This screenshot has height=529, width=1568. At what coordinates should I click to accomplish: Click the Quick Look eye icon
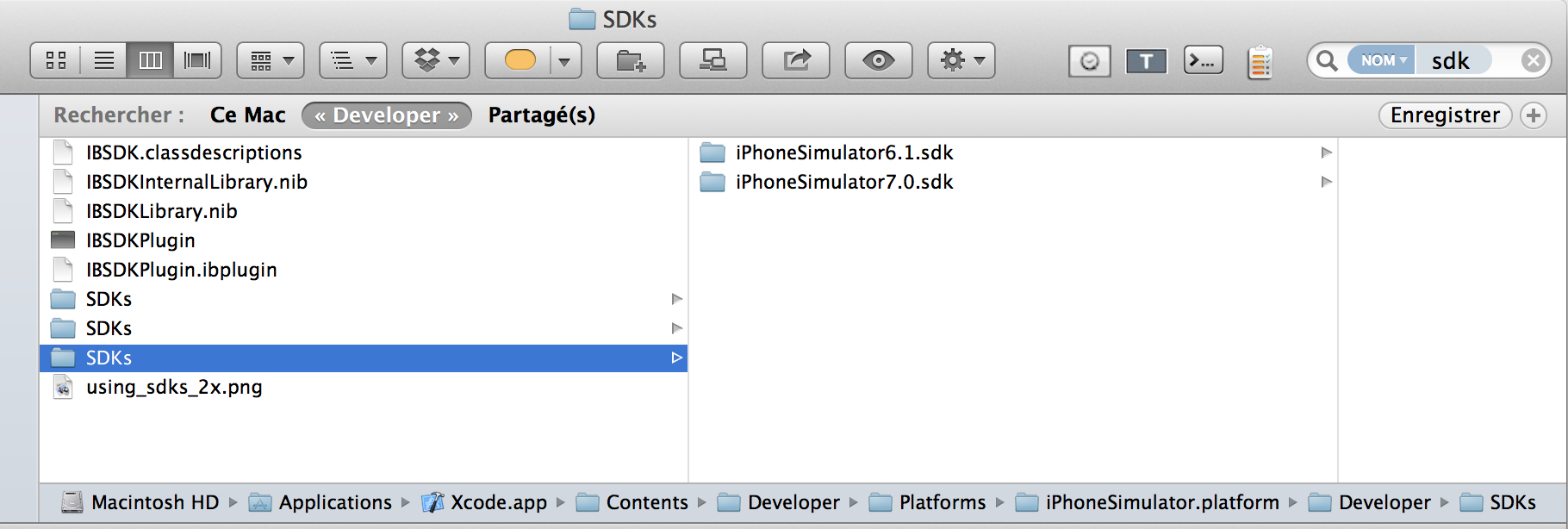pyautogui.click(x=879, y=60)
